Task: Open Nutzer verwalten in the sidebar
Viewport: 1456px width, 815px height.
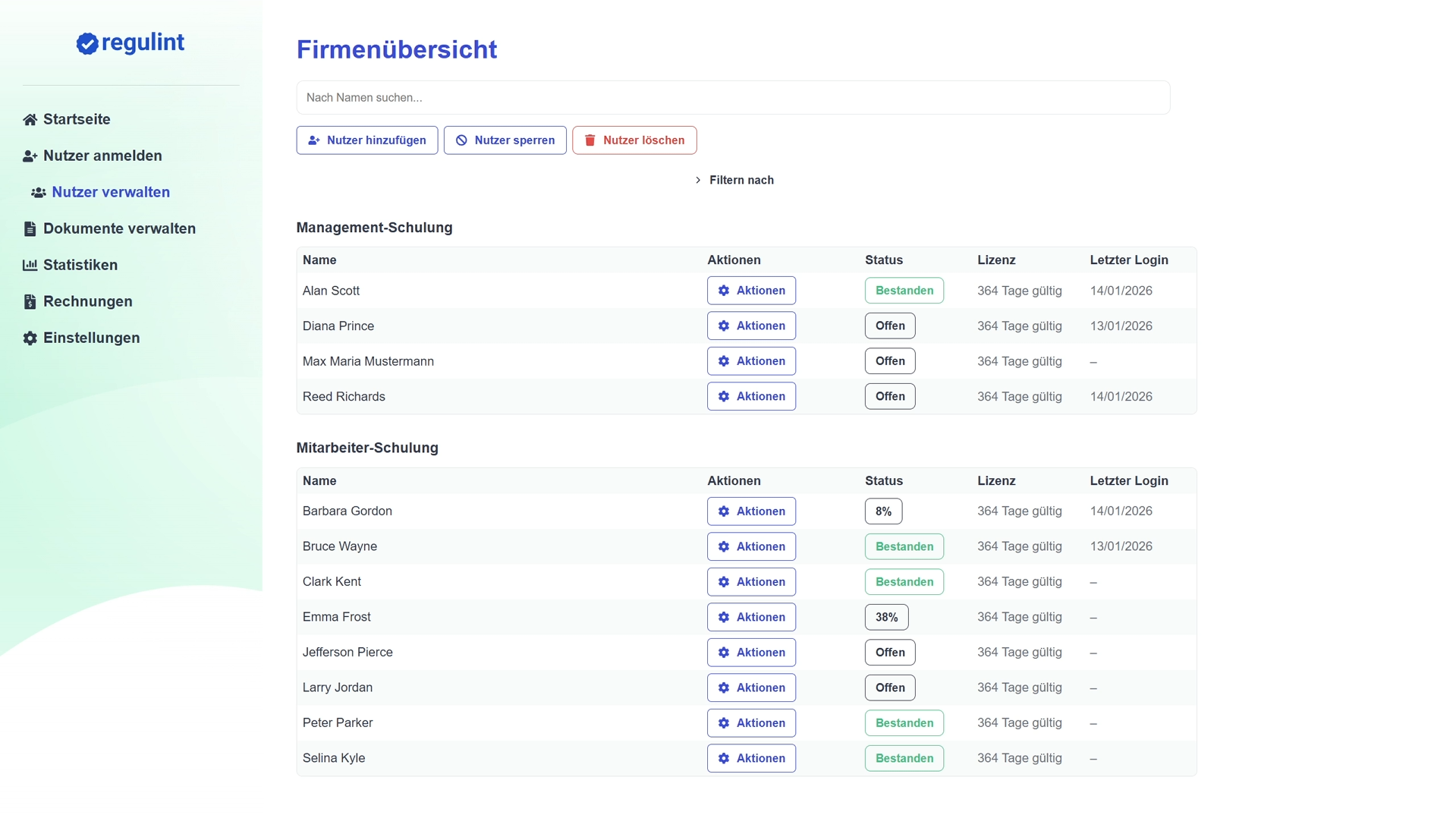Action: click(111, 193)
